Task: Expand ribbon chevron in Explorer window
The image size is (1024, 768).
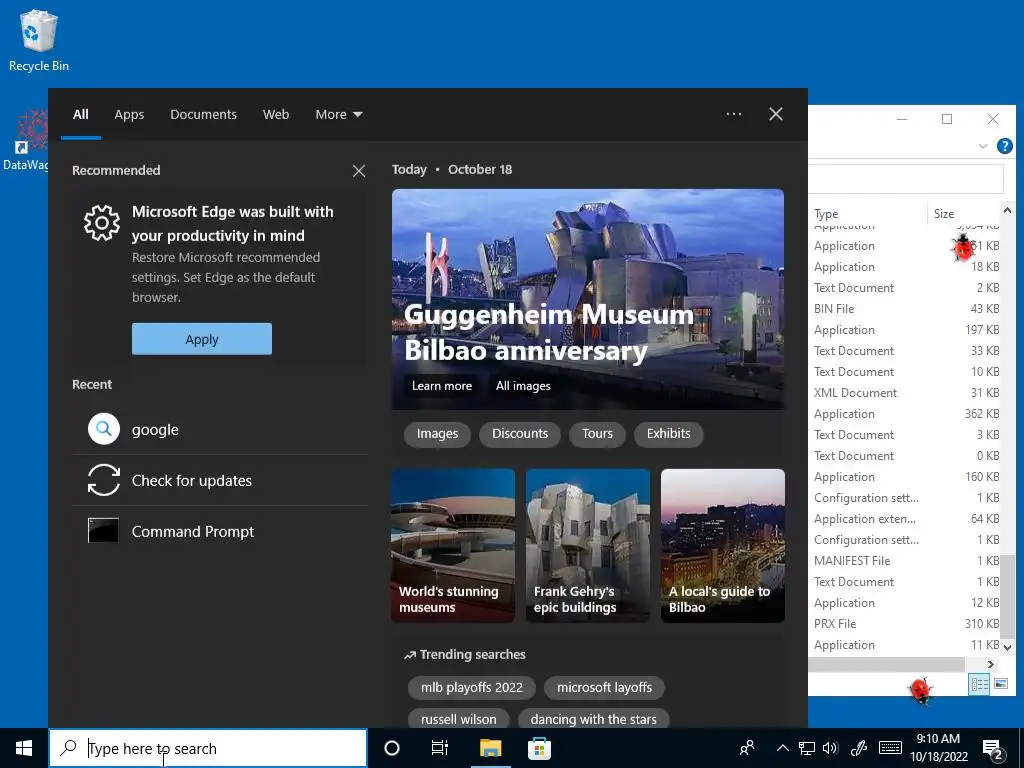Action: point(983,146)
